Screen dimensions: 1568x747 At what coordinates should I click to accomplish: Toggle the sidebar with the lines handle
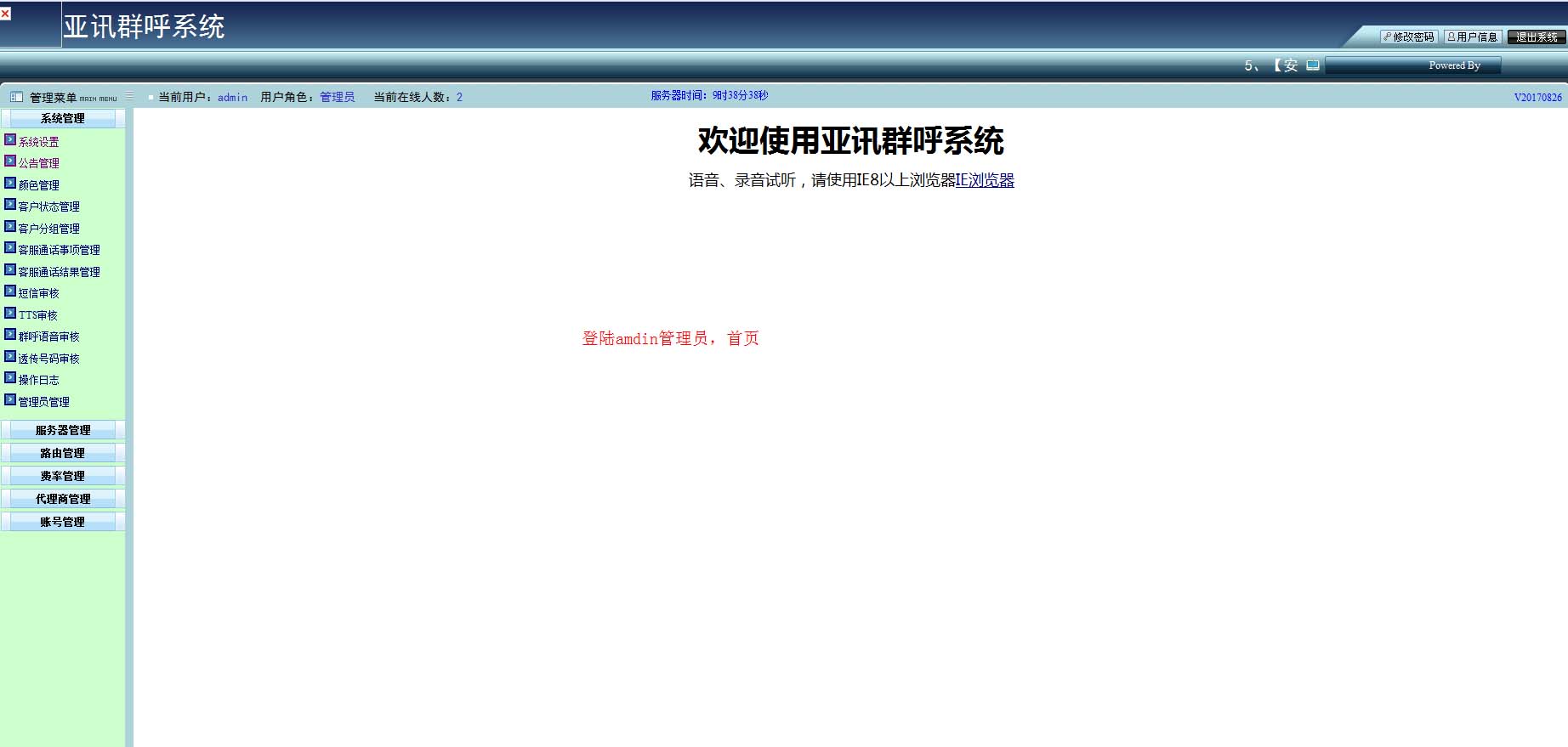click(129, 96)
